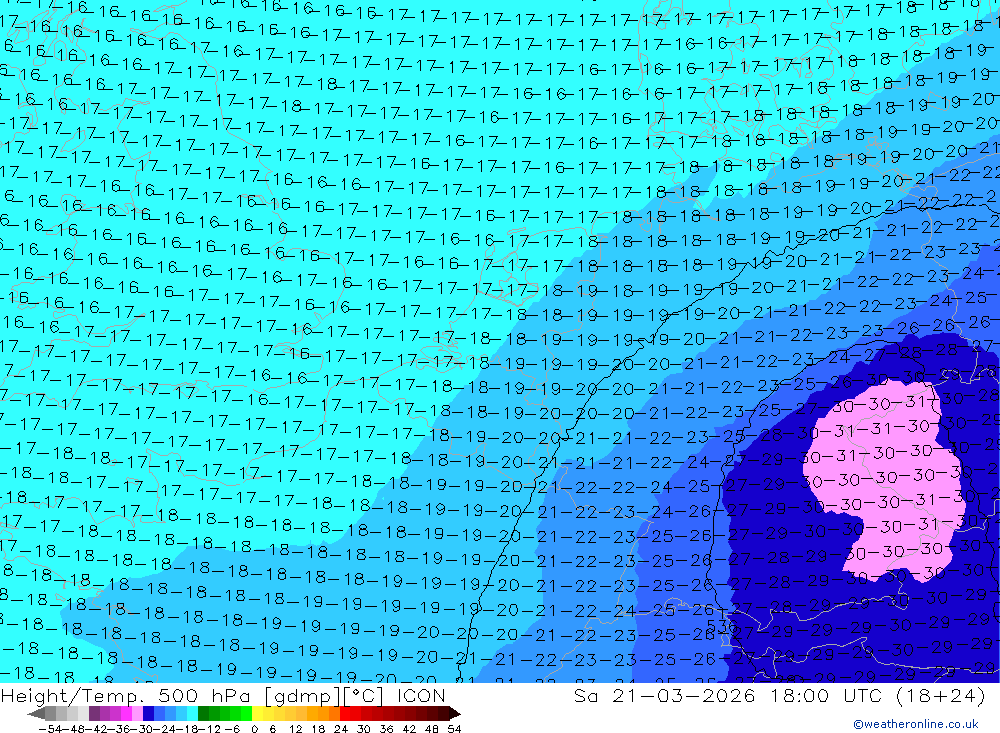
Task: Click the '24' legend scale label
Action: click(x=341, y=729)
